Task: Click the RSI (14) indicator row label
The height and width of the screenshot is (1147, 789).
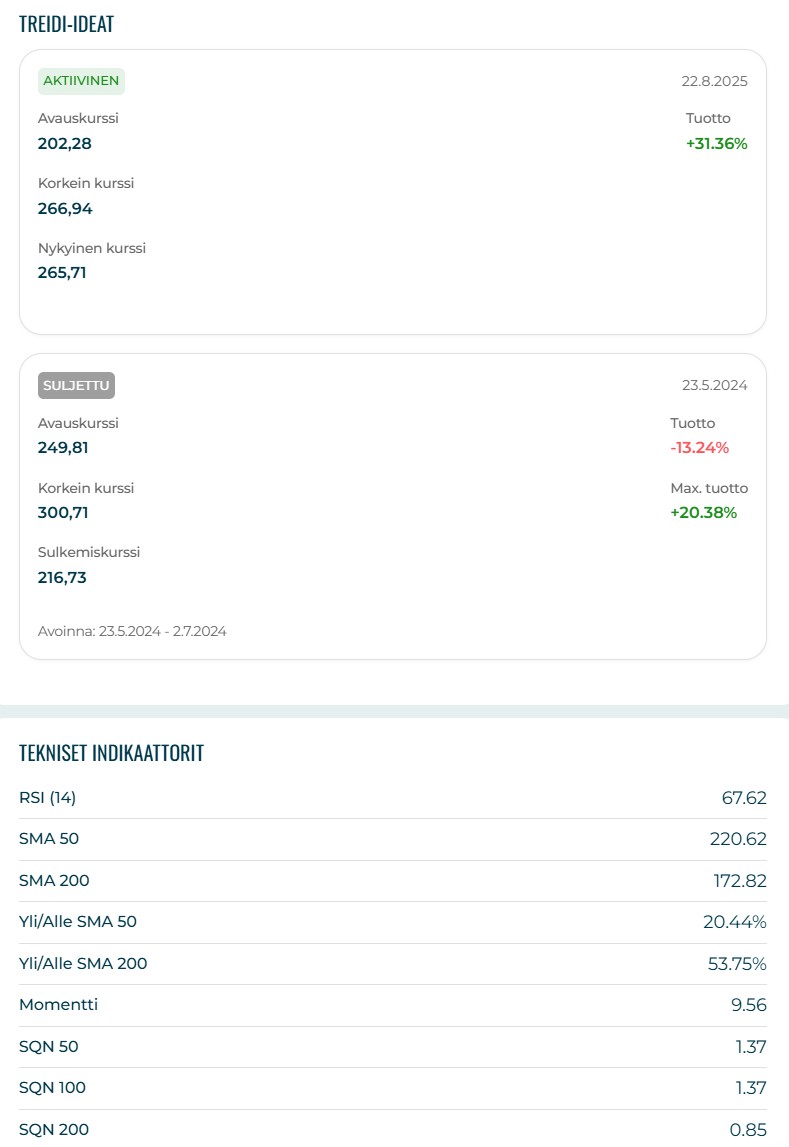Action: click(47, 797)
